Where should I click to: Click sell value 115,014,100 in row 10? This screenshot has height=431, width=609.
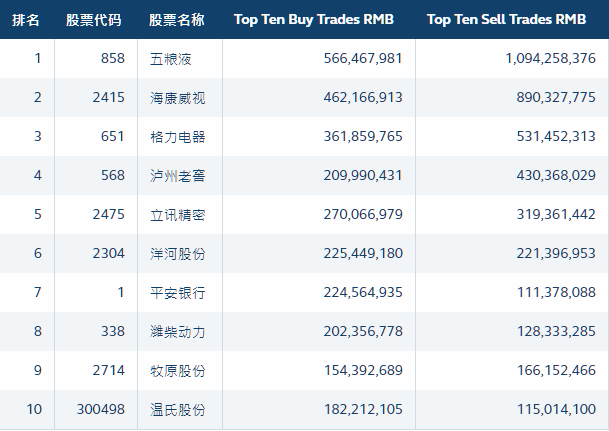tap(556, 409)
